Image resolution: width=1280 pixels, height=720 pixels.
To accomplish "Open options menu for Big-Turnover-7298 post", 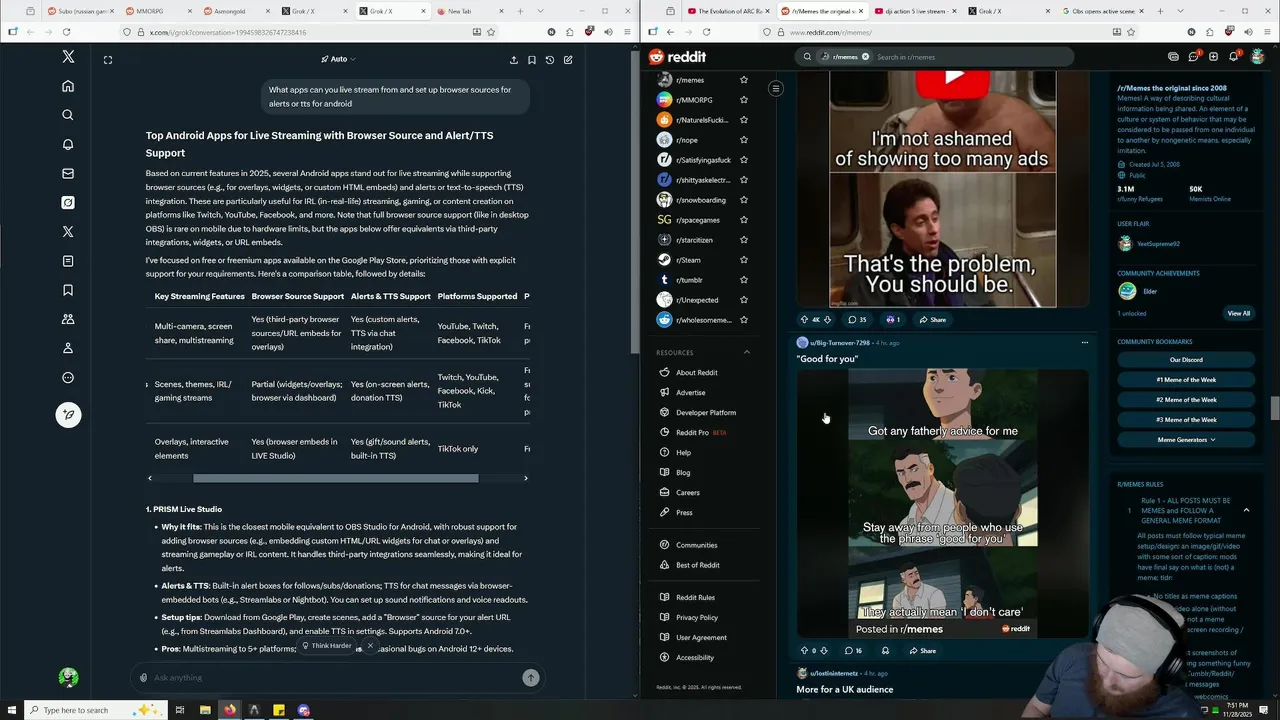I will tap(1084, 343).
